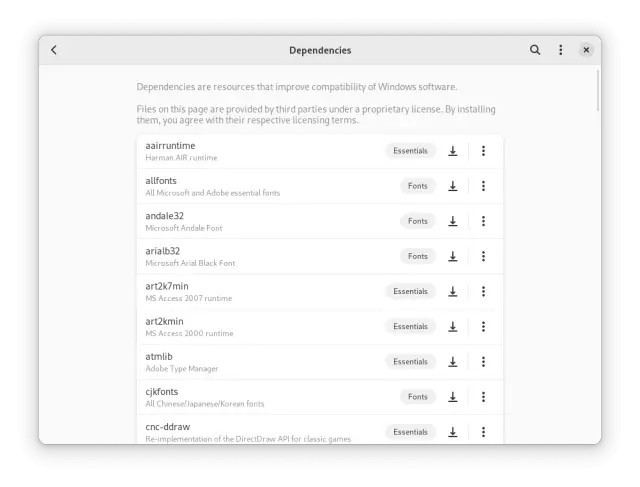The width and height of the screenshot is (640, 487).
Task: Go back using the header back arrow
Action: coord(54,50)
